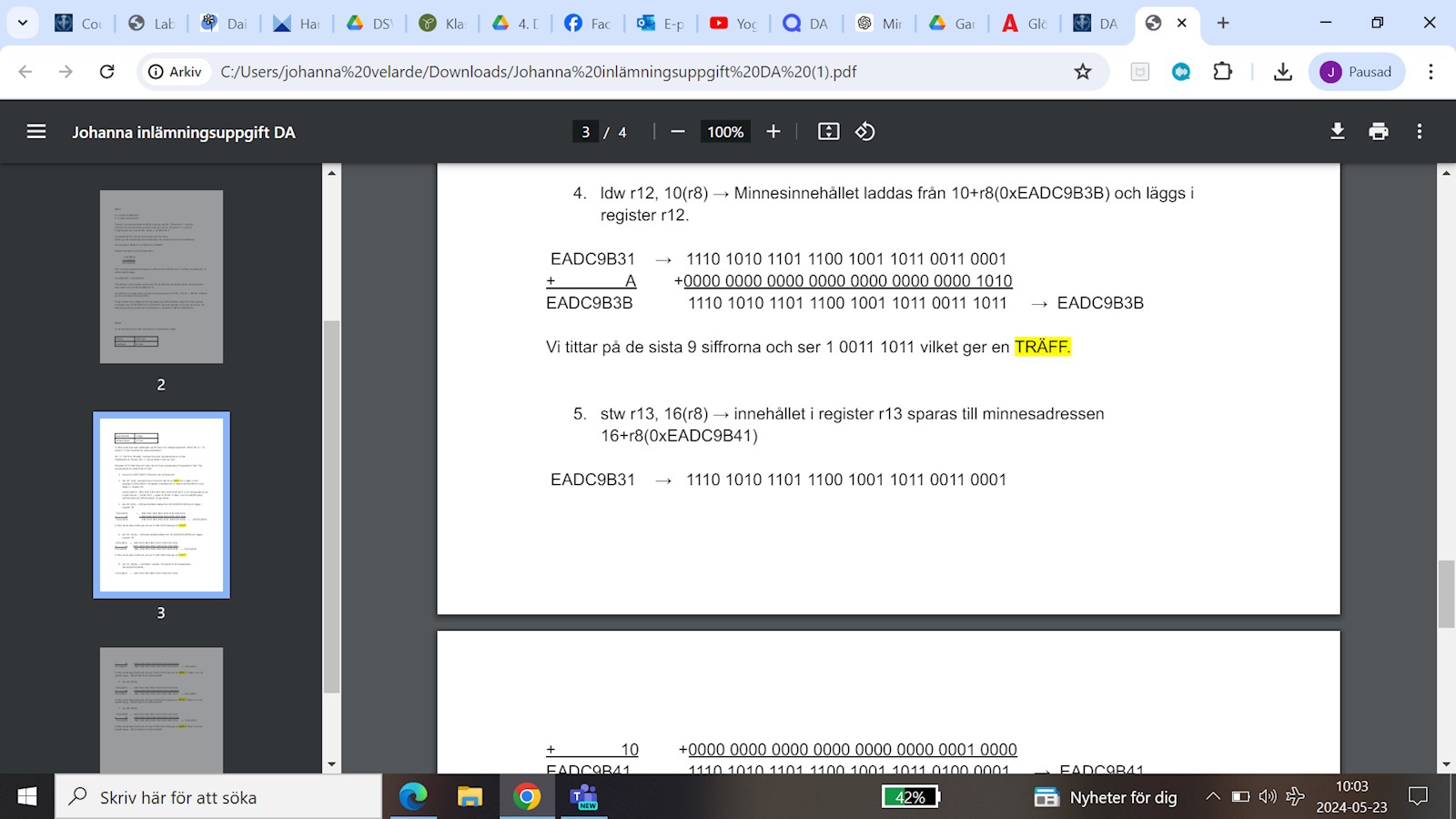Click the zoom in plus button

(x=773, y=132)
